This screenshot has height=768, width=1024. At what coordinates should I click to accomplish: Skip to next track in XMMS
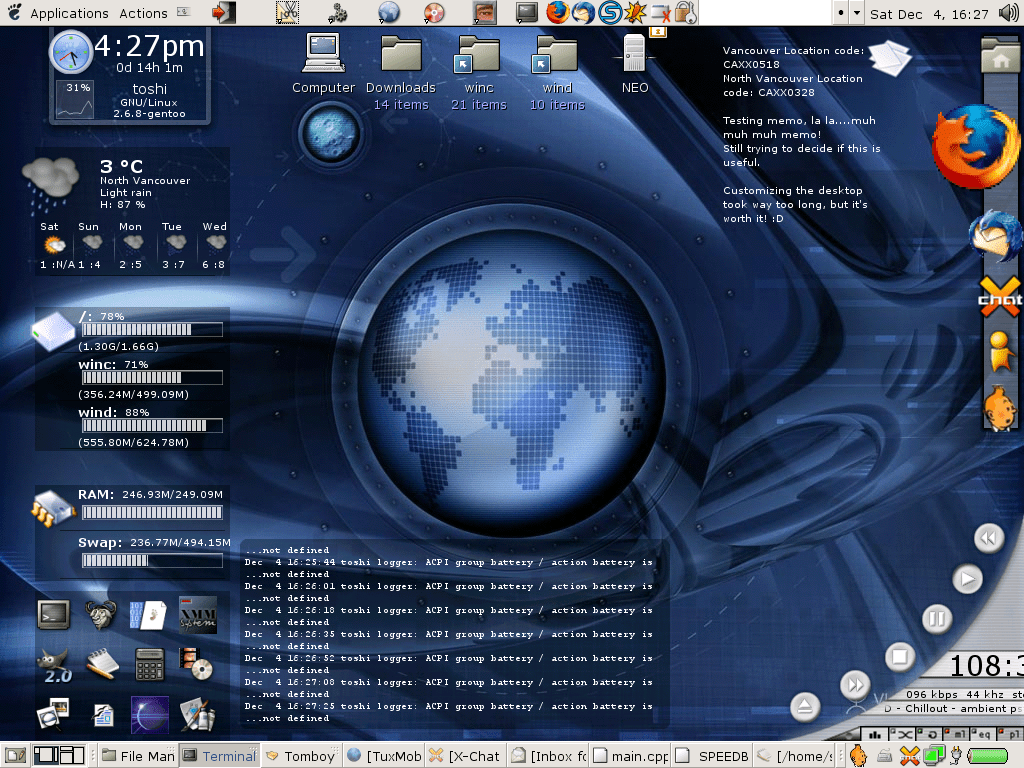[854, 685]
